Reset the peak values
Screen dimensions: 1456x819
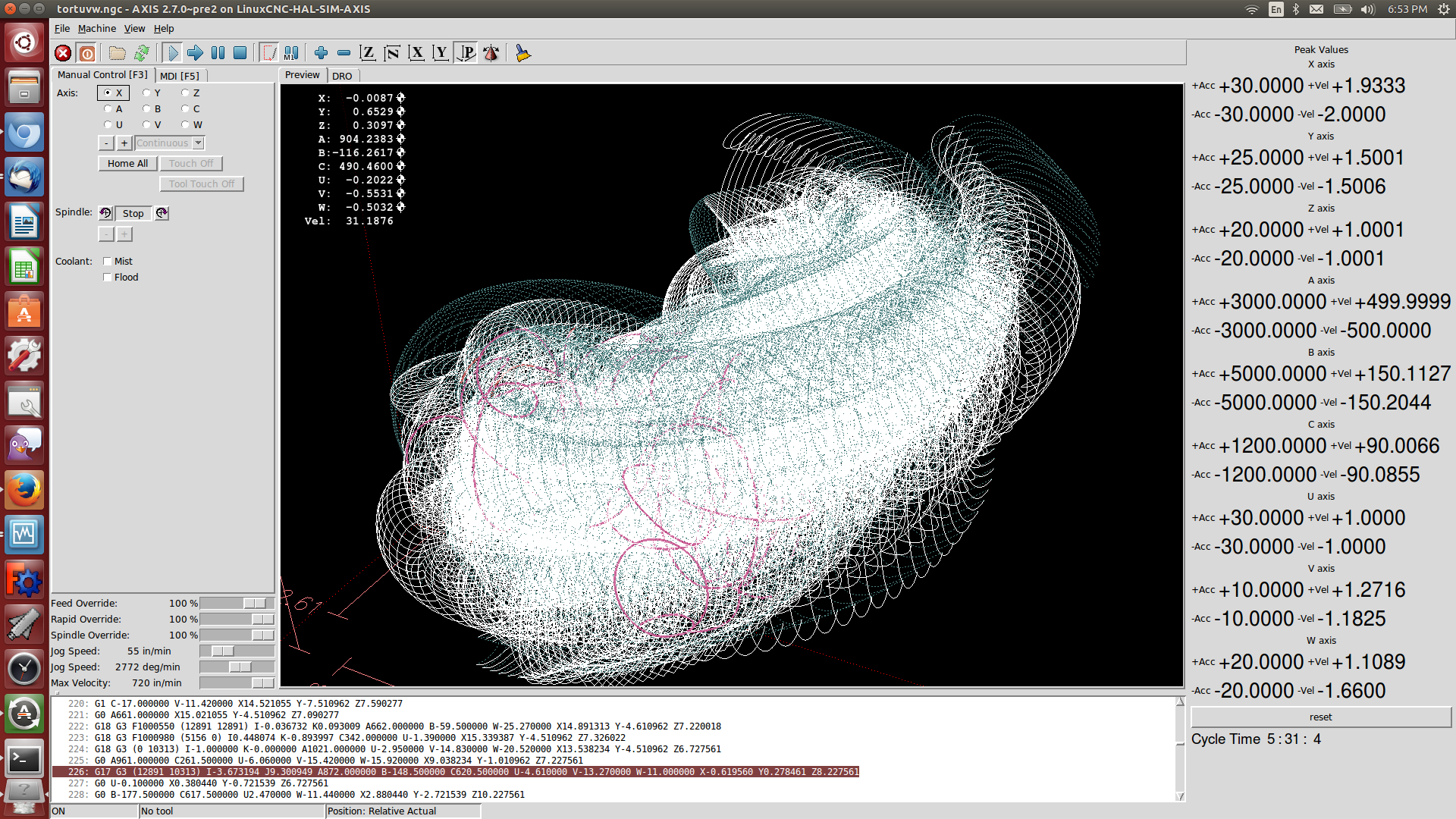pos(1320,717)
